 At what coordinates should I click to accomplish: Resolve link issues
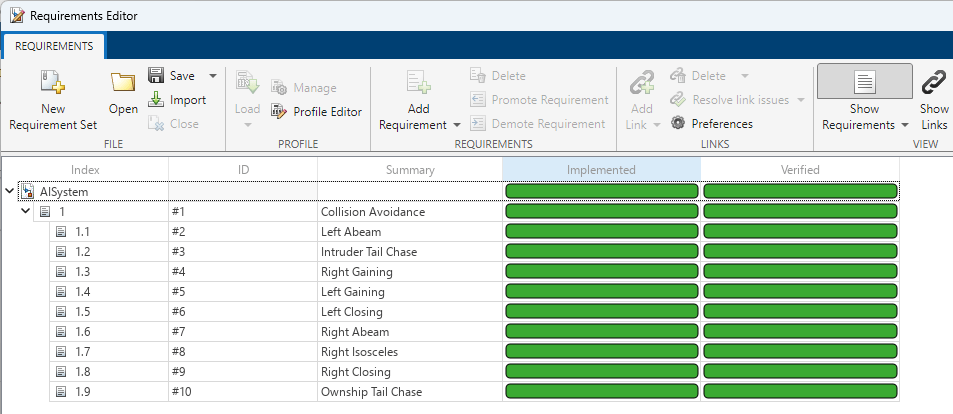[730, 100]
